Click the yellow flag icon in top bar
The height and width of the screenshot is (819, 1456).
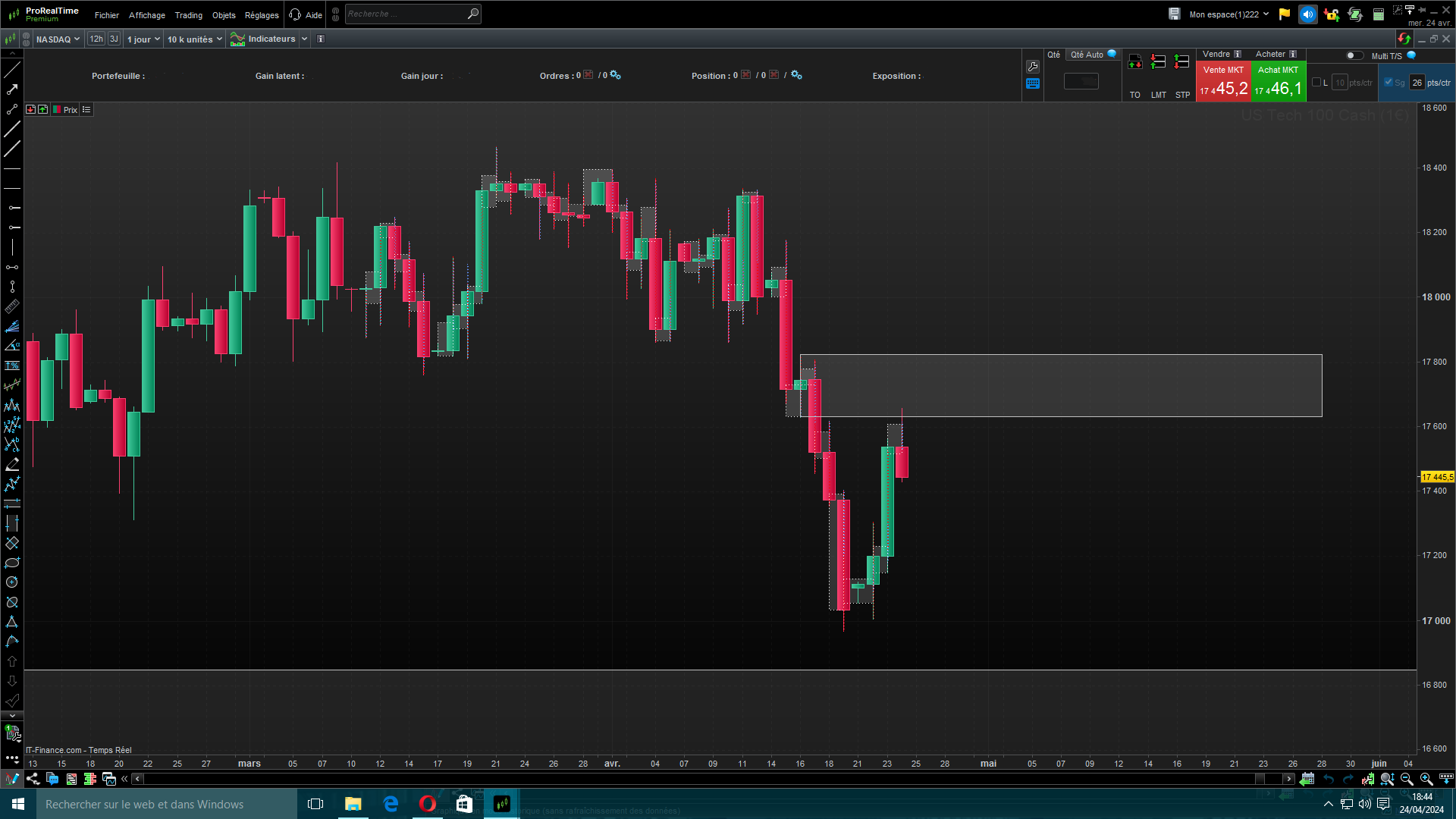coord(1284,14)
